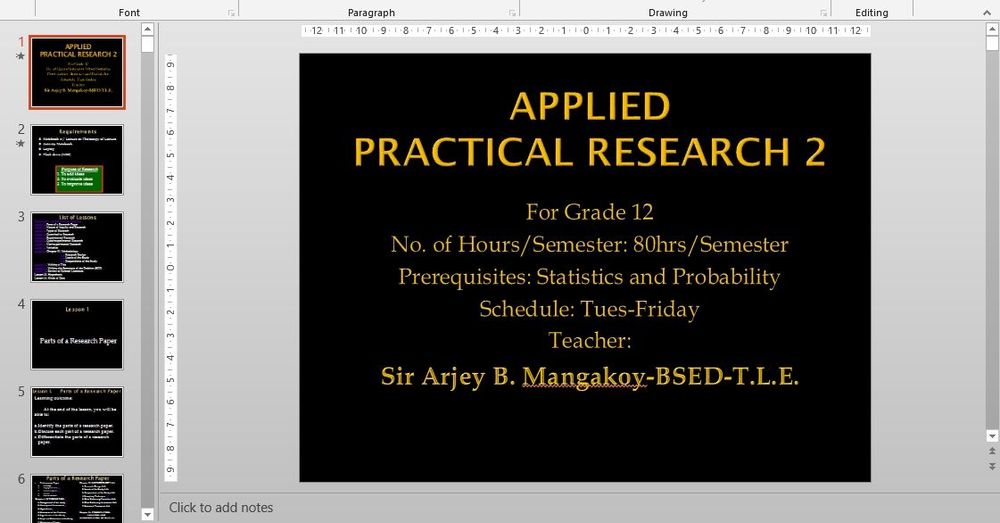The image size is (1000, 523).
Task: Click the animation star beside slide 2
Action: tap(20, 144)
